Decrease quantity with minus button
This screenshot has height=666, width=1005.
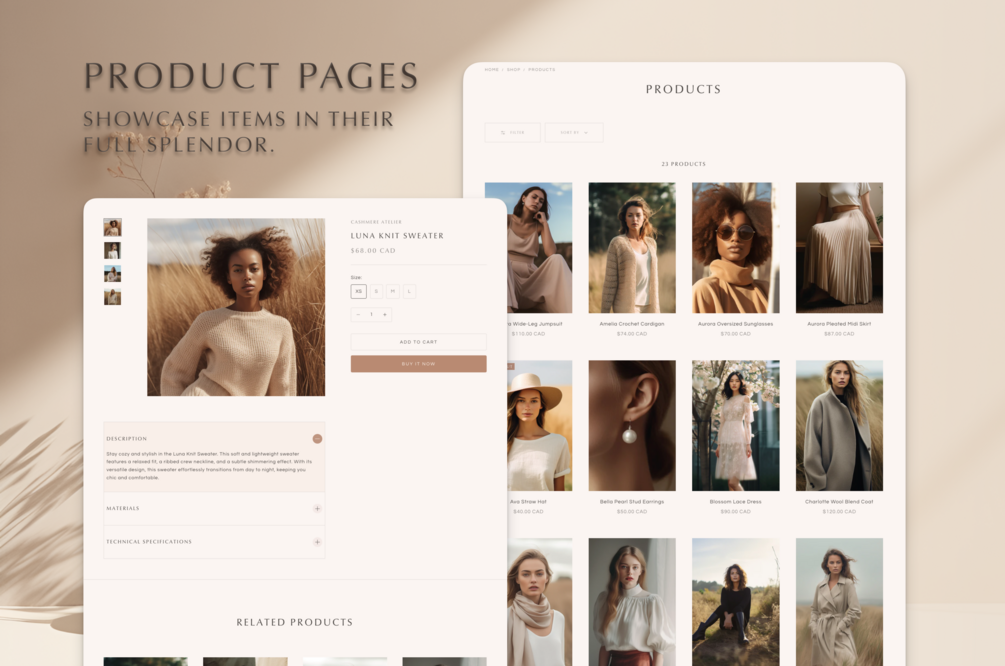coord(358,314)
